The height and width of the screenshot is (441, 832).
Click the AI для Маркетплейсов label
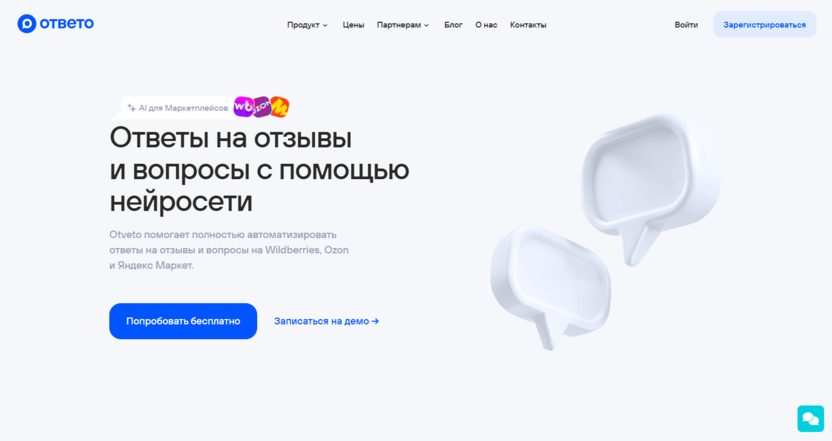click(x=183, y=108)
